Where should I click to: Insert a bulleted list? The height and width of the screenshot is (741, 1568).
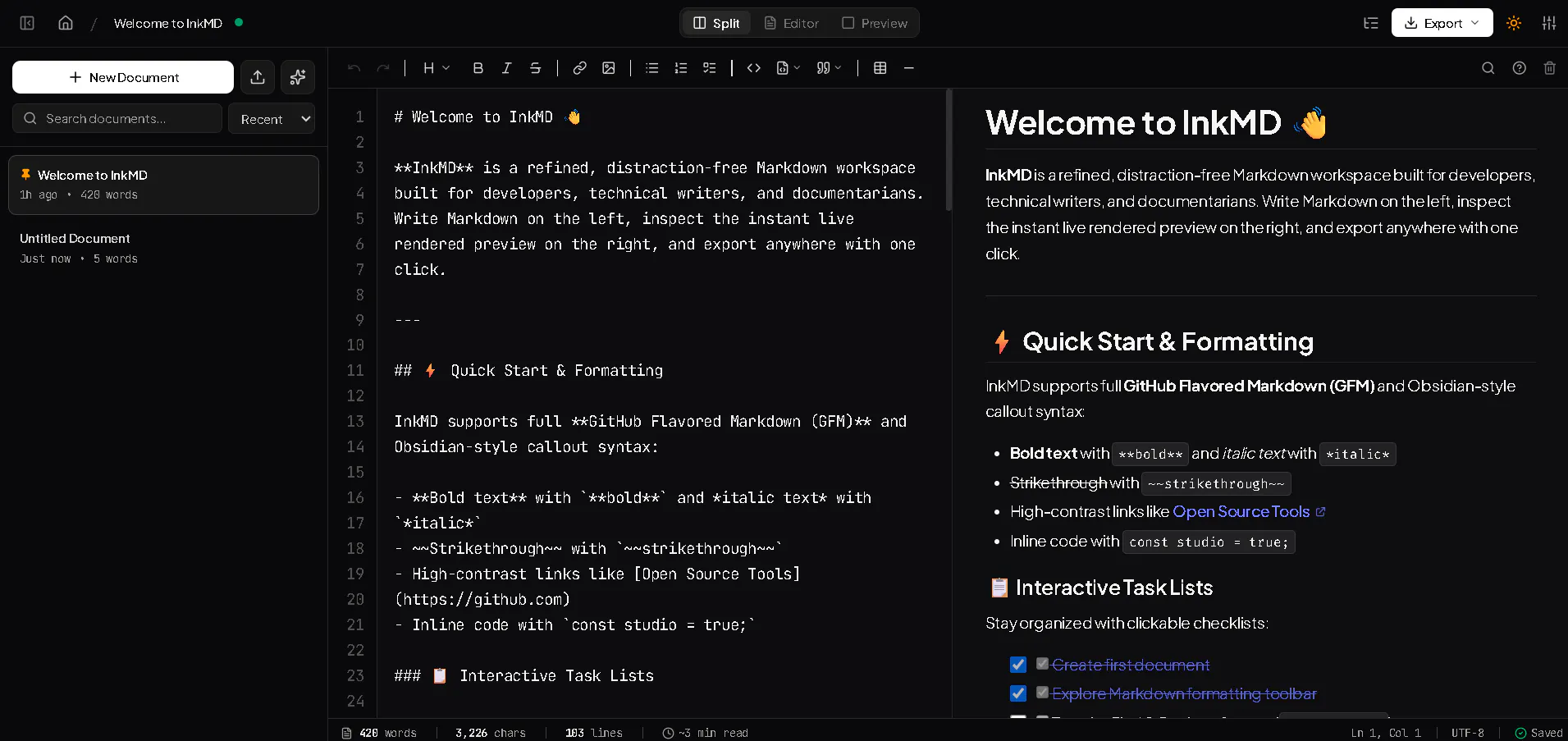(652, 68)
